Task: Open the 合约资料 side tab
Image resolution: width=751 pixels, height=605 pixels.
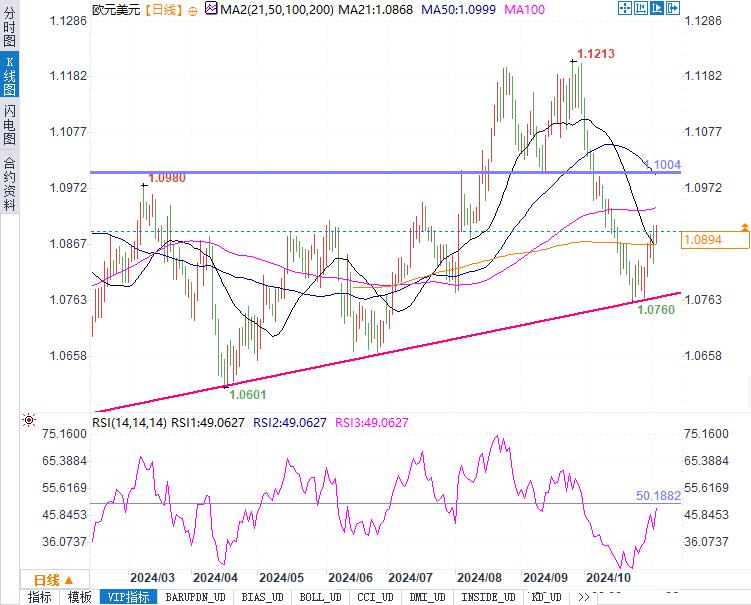Action: (x=9, y=184)
